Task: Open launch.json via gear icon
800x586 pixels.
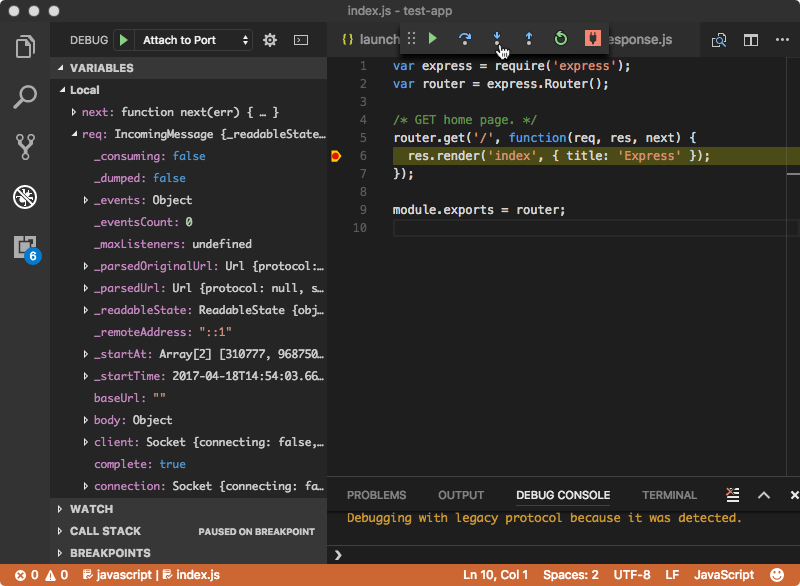Action: click(270, 40)
